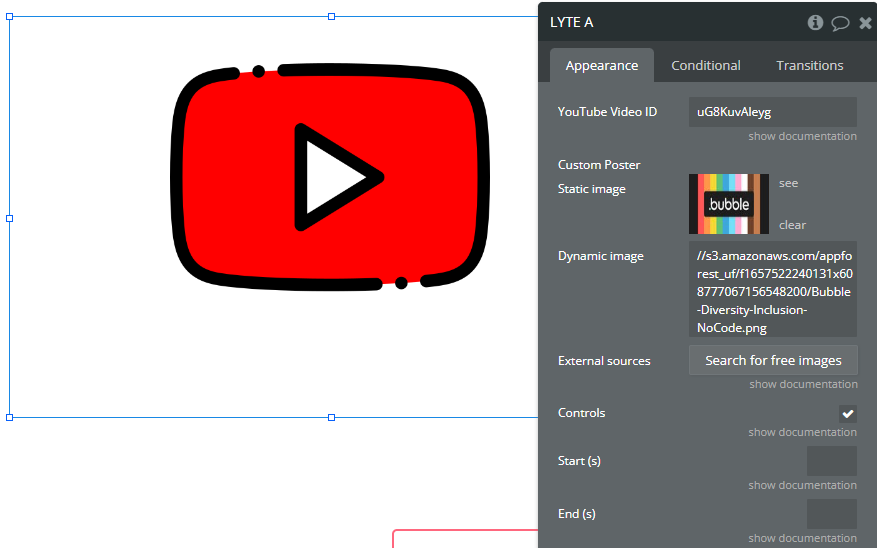
Task: Open the info icon in LYTE A header
Action: point(815,22)
